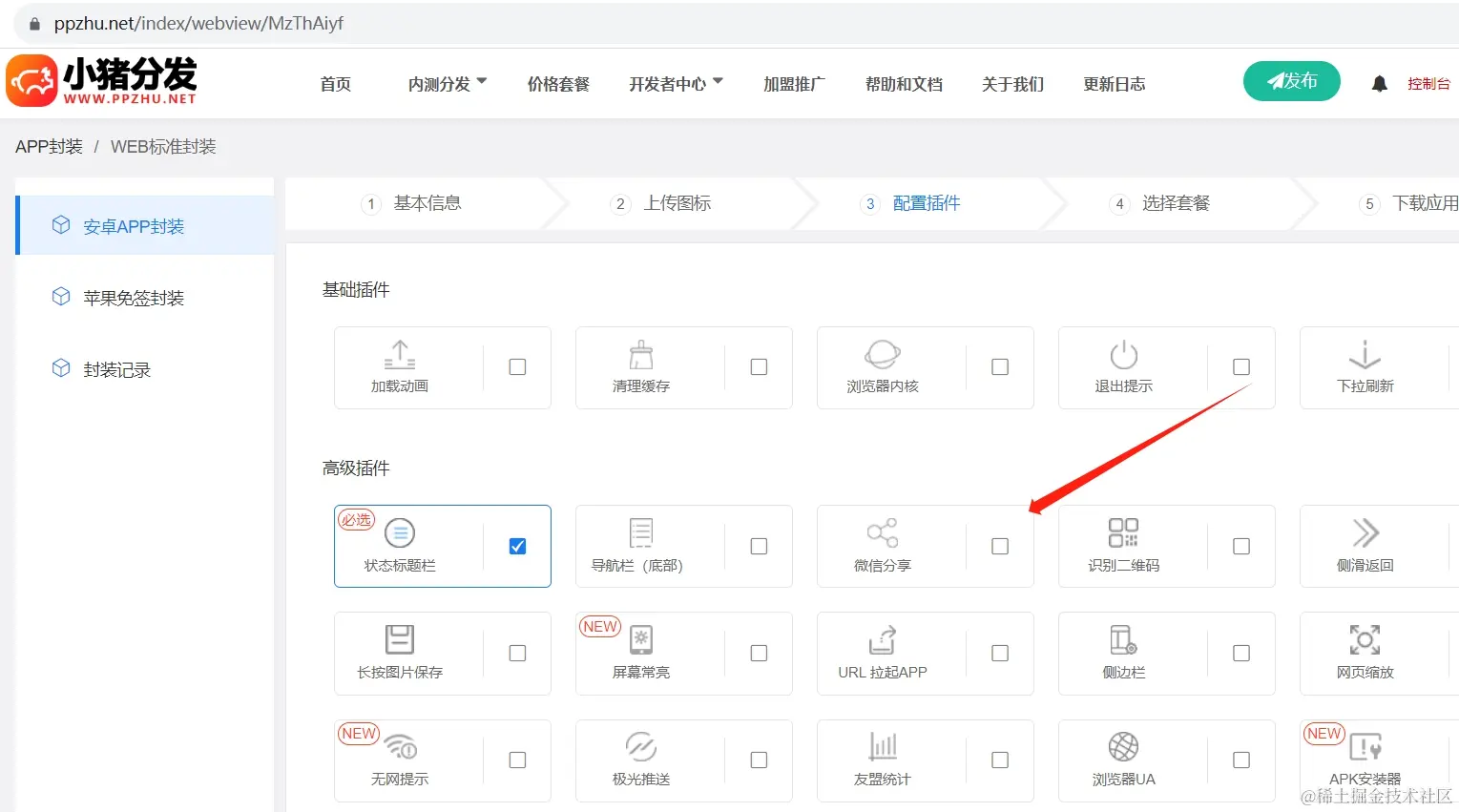
Task: Expand the 开发者中心 dropdown
Action: click(676, 83)
